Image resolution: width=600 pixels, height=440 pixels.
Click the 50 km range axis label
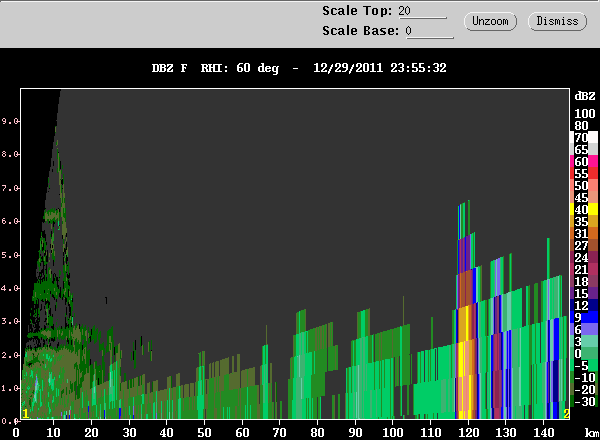click(x=204, y=433)
